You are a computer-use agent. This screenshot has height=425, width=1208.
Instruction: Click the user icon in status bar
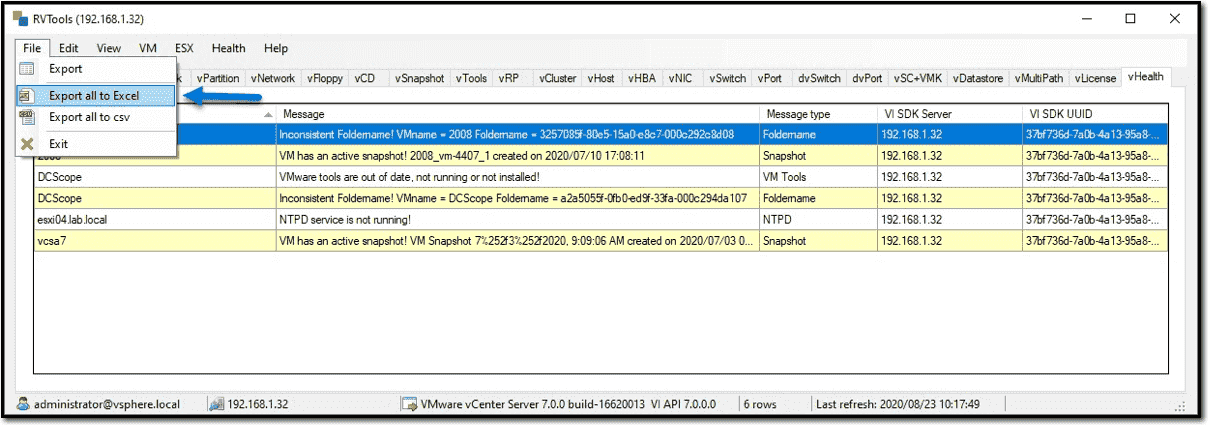coord(23,404)
